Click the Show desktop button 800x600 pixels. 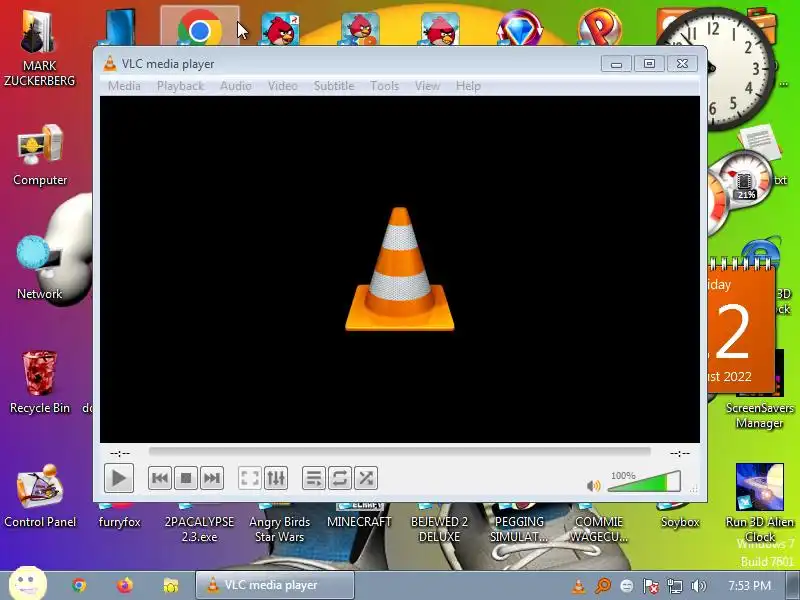[x=793, y=585]
